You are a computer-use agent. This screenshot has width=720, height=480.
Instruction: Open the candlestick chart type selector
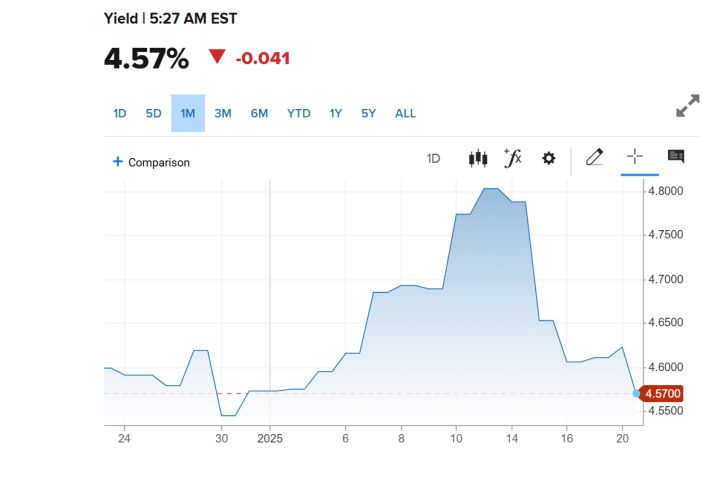[477, 158]
